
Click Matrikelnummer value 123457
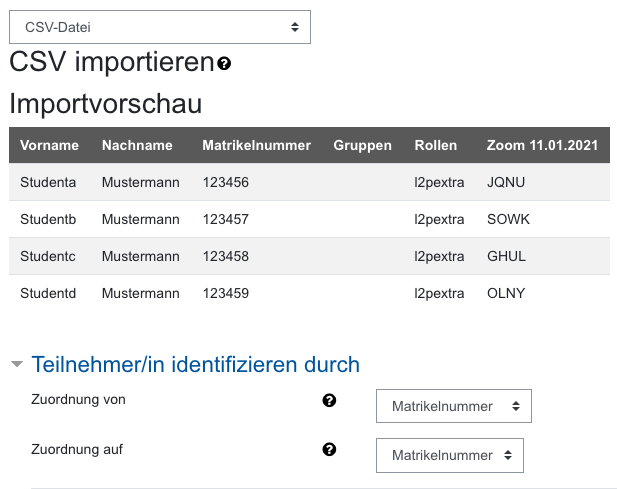click(x=225, y=219)
